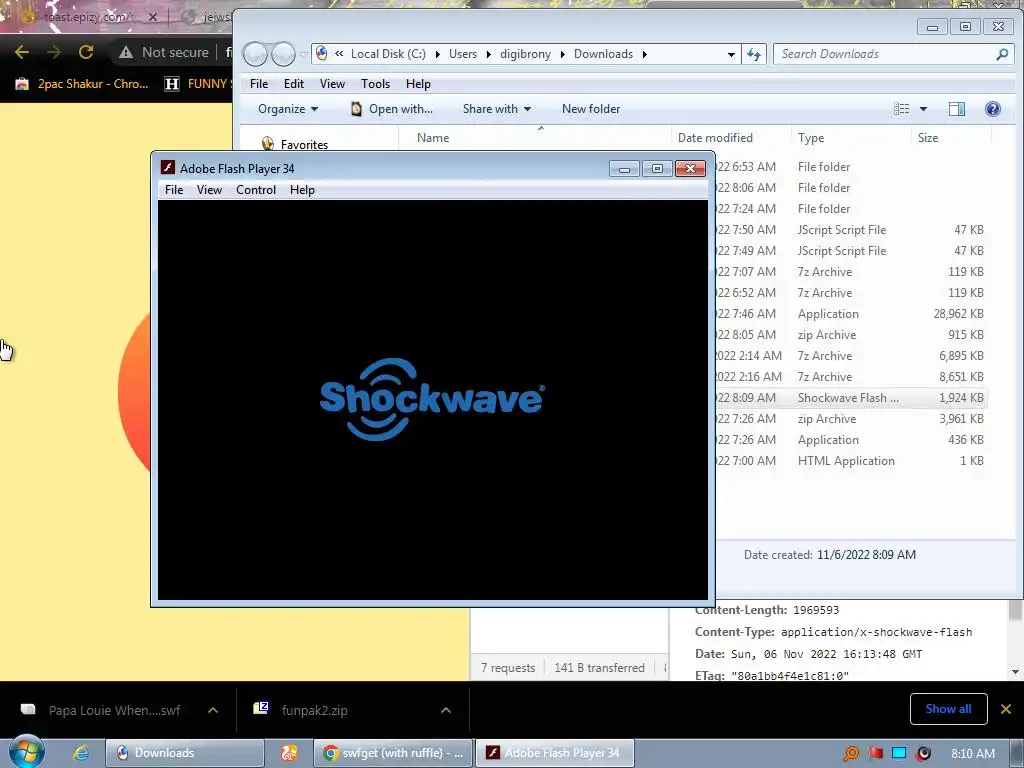Open Flash Player's View menu
This screenshot has height=768, width=1024.
(209, 189)
